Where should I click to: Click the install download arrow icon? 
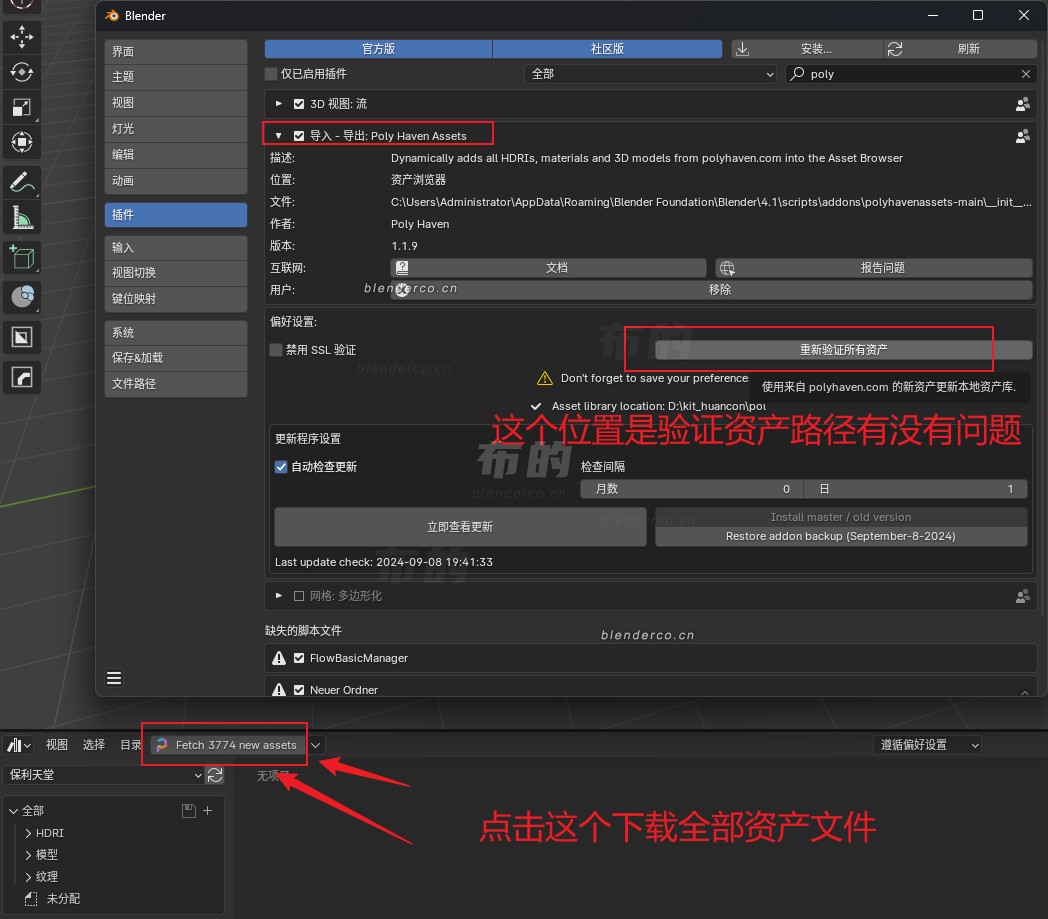point(742,49)
